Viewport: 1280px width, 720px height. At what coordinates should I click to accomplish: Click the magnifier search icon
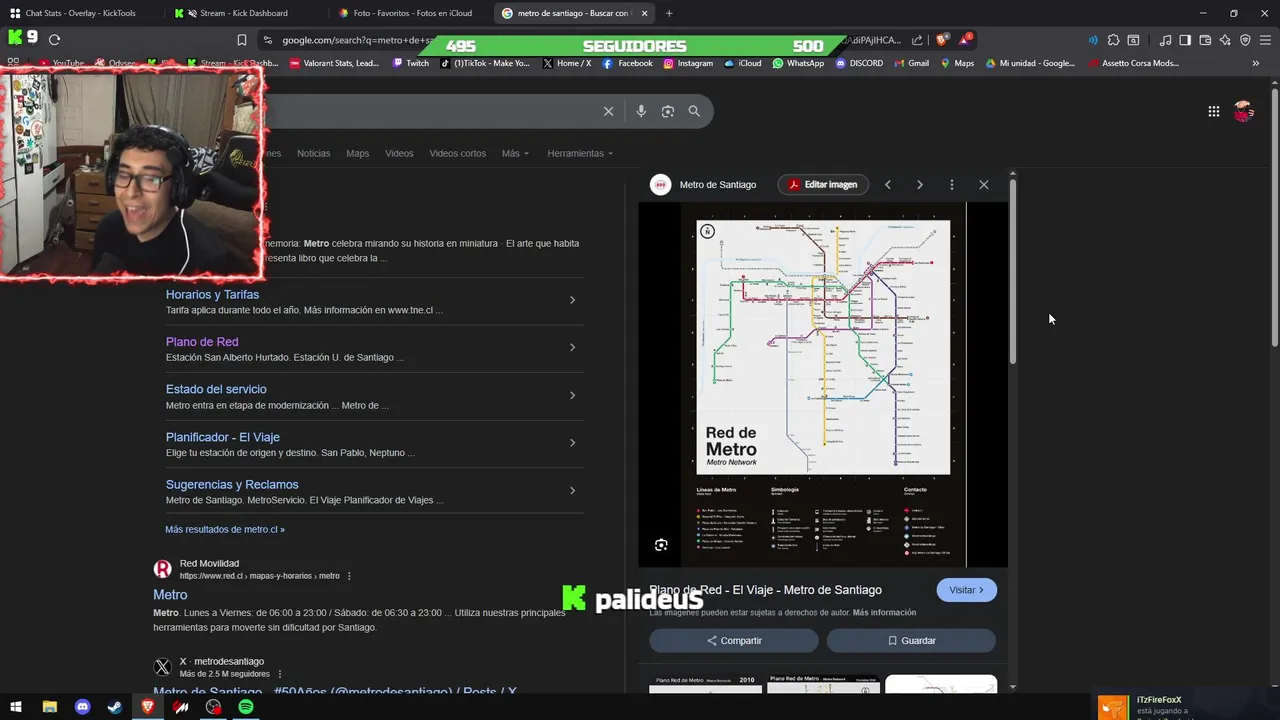pos(694,111)
